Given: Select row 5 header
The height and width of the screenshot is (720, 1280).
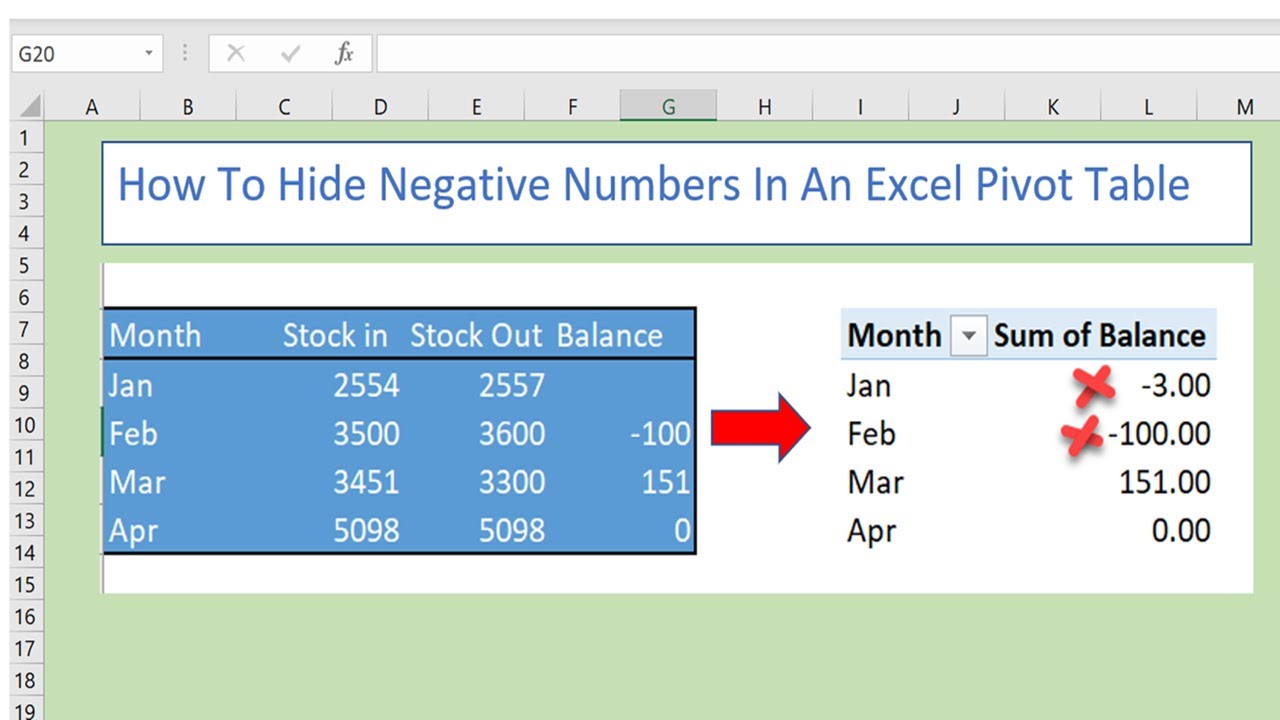Looking at the screenshot, I should (26, 265).
